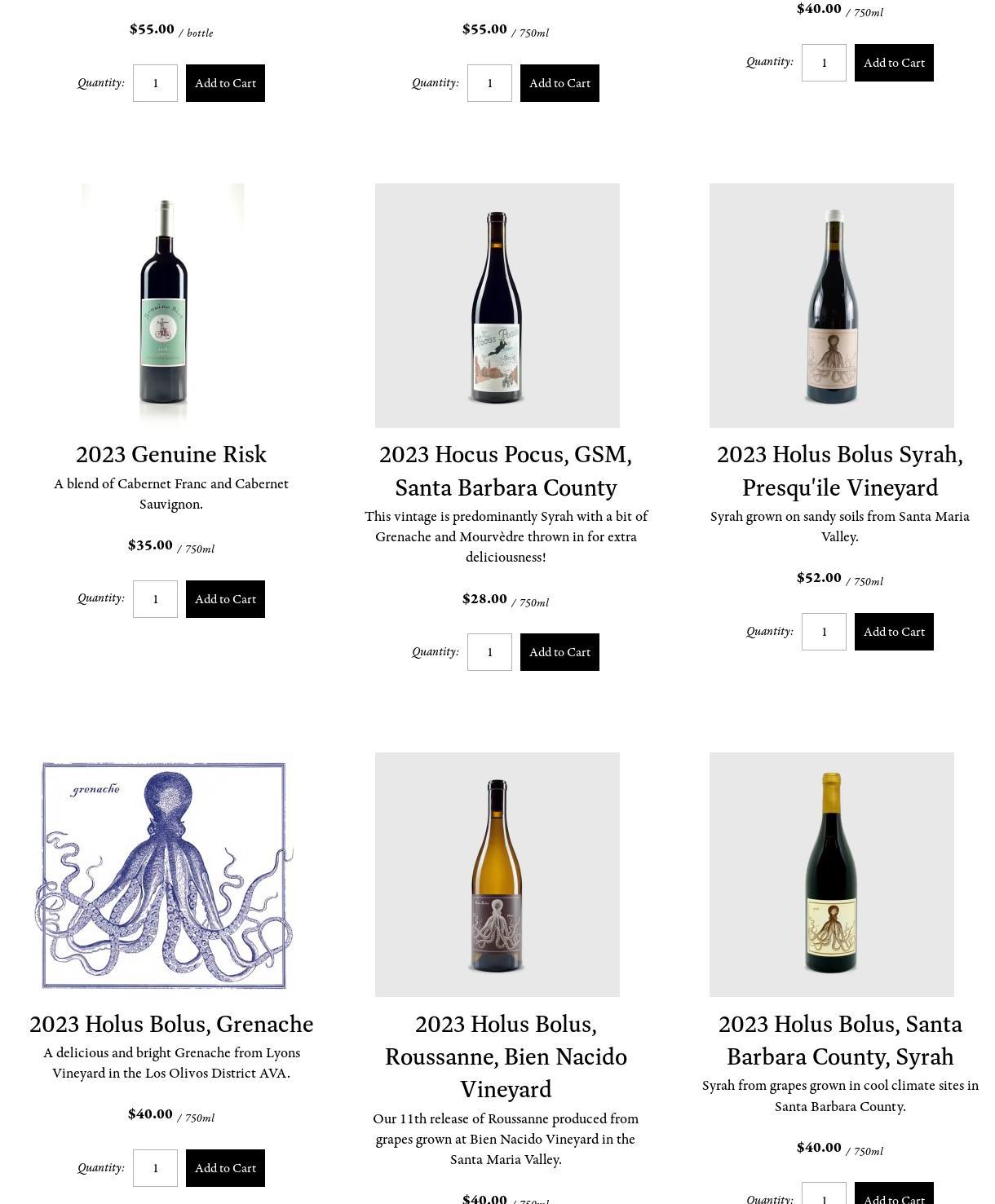Add Hocus Pocus GSM to cart
Image resolution: width=995 pixels, height=1204 pixels.
[559, 652]
